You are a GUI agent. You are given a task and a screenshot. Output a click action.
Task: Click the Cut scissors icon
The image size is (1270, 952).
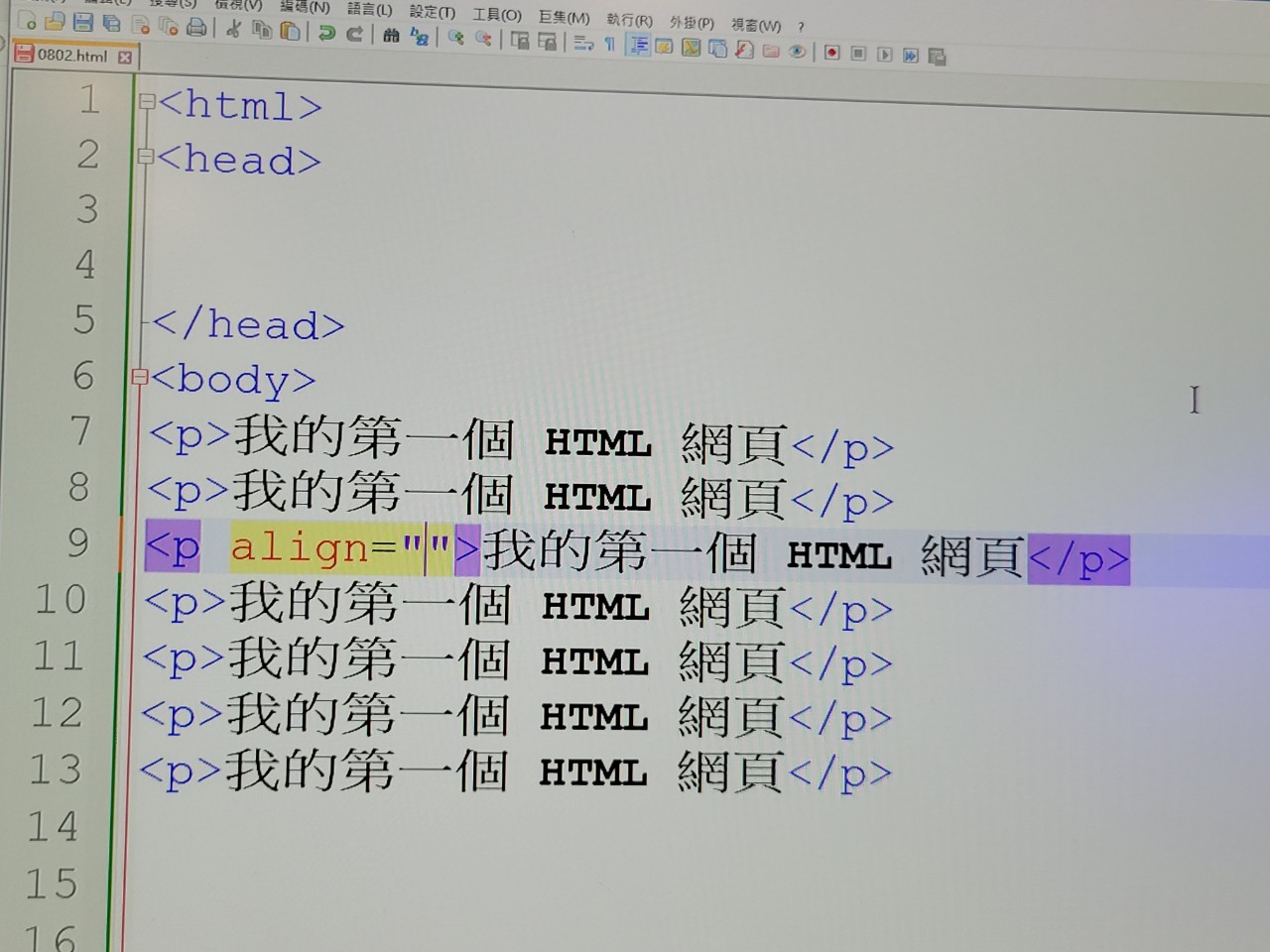coord(233,29)
